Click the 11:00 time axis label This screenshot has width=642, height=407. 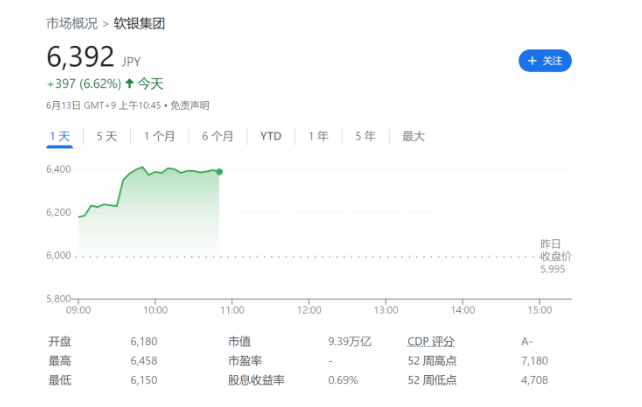click(x=232, y=310)
